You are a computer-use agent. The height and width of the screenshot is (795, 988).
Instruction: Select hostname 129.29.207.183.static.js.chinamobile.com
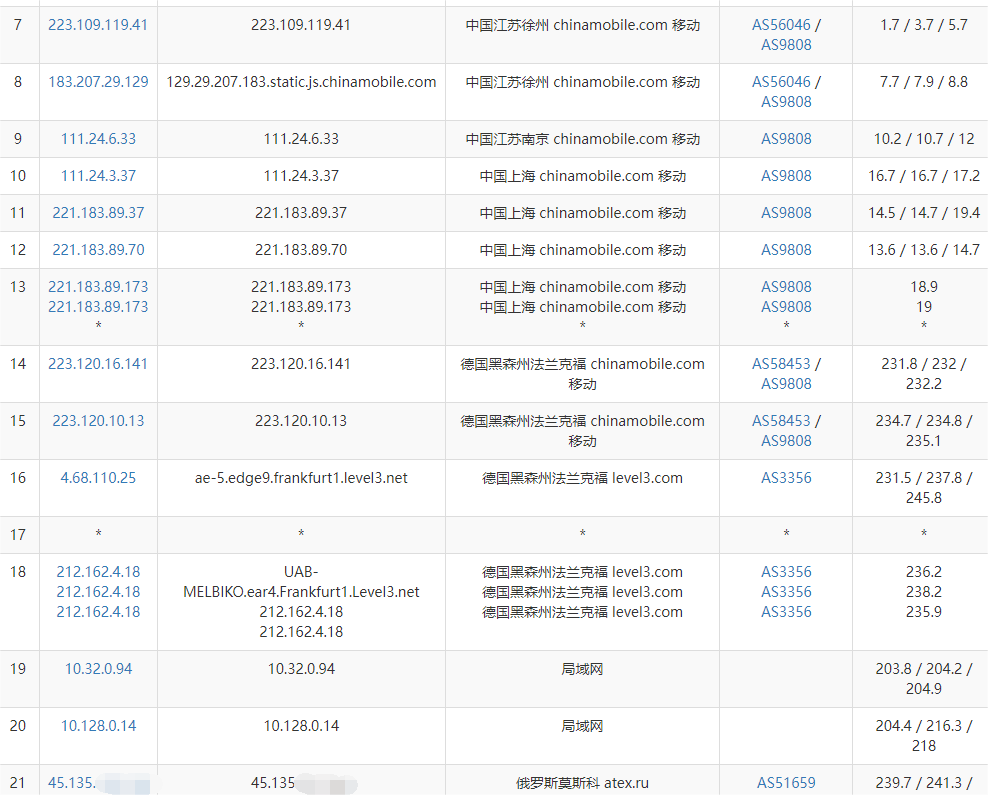tap(301, 82)
